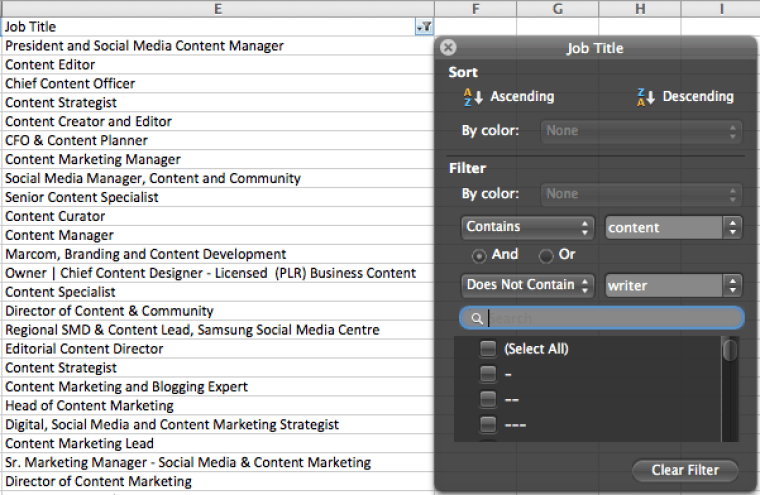Select the Chief Content Officer cell
760x495 pixels.
218,83
